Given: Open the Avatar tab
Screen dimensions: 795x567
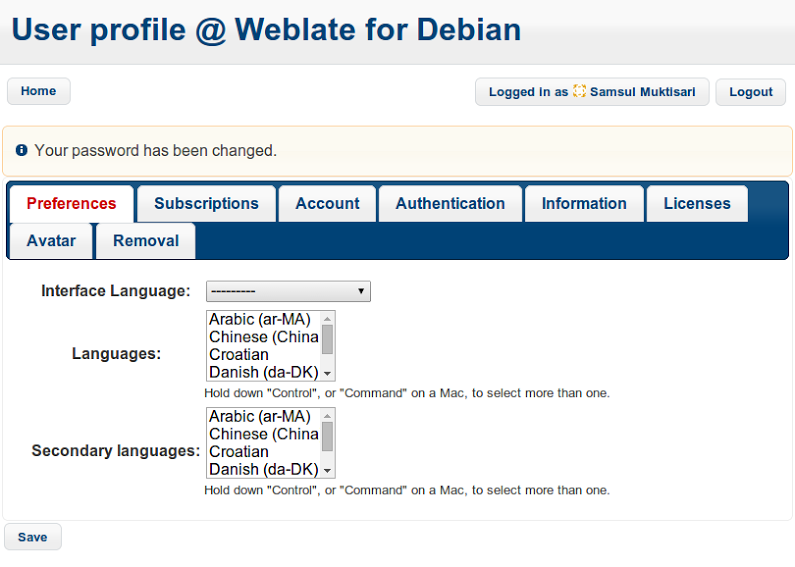Looking at the screenshot, I should tap(51, 240).
